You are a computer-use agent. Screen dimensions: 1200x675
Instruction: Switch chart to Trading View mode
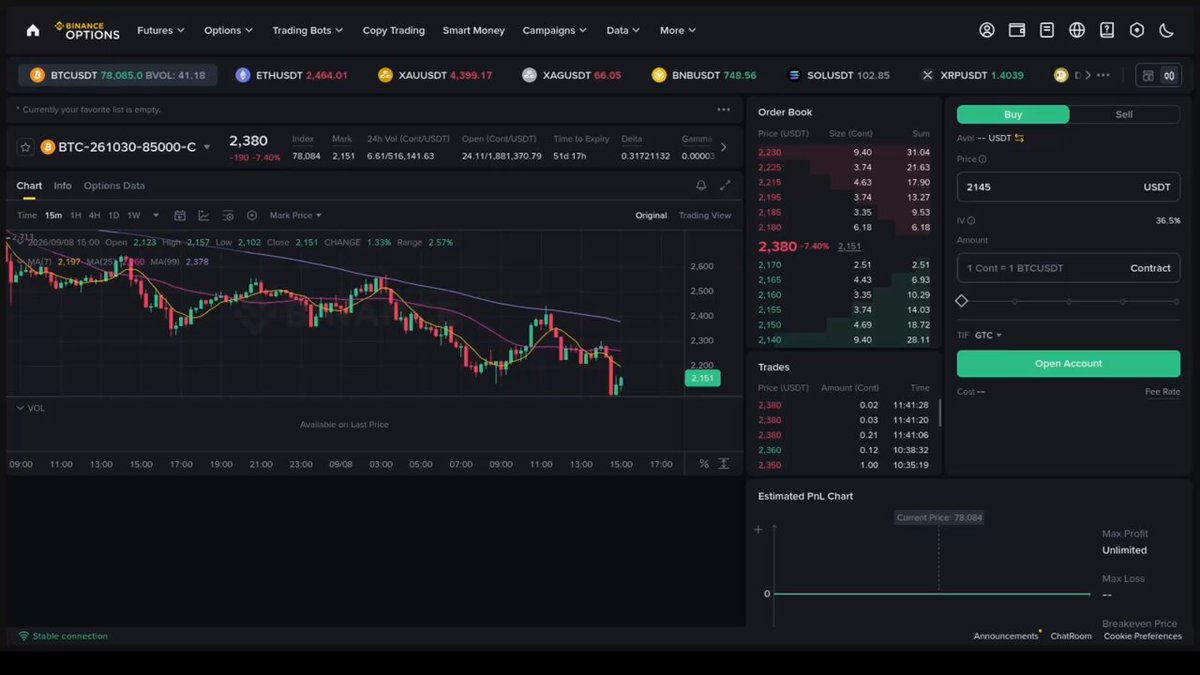click(x=705, y=215)
